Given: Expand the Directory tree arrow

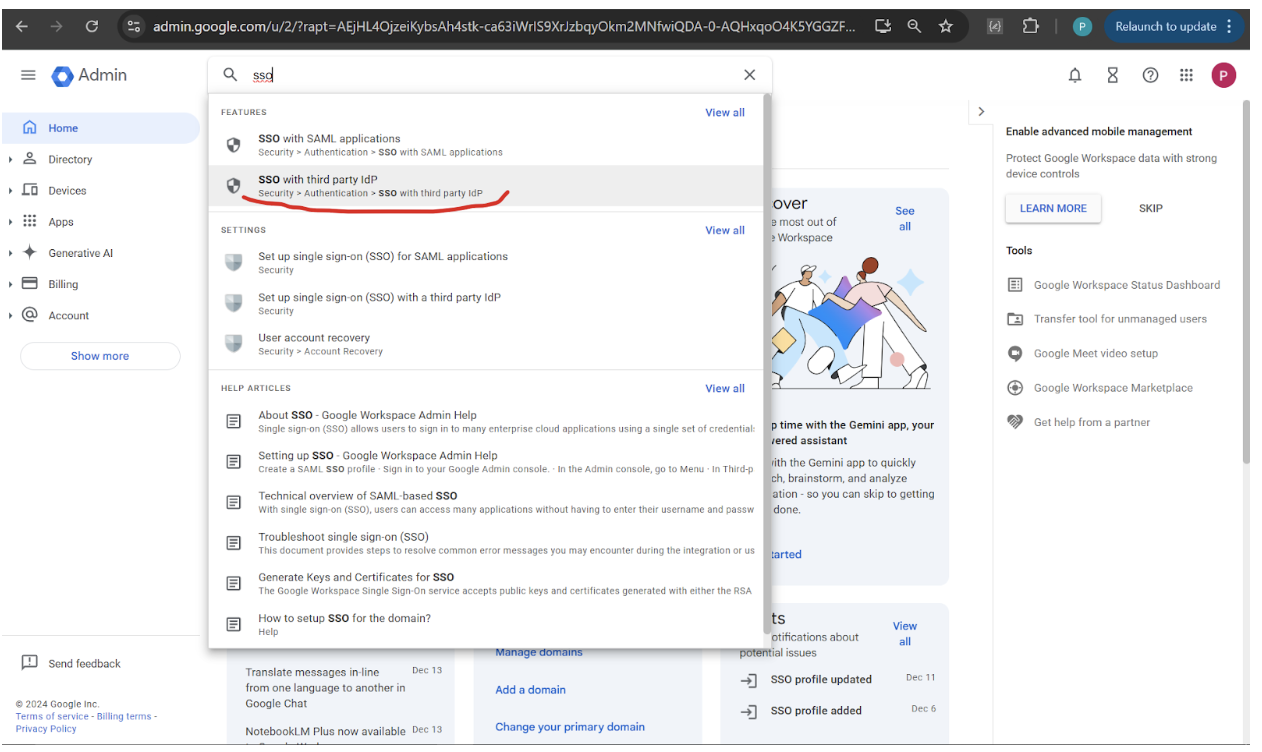Looking at the screenshot, I should pyautogui.click(x=10, y=159).
